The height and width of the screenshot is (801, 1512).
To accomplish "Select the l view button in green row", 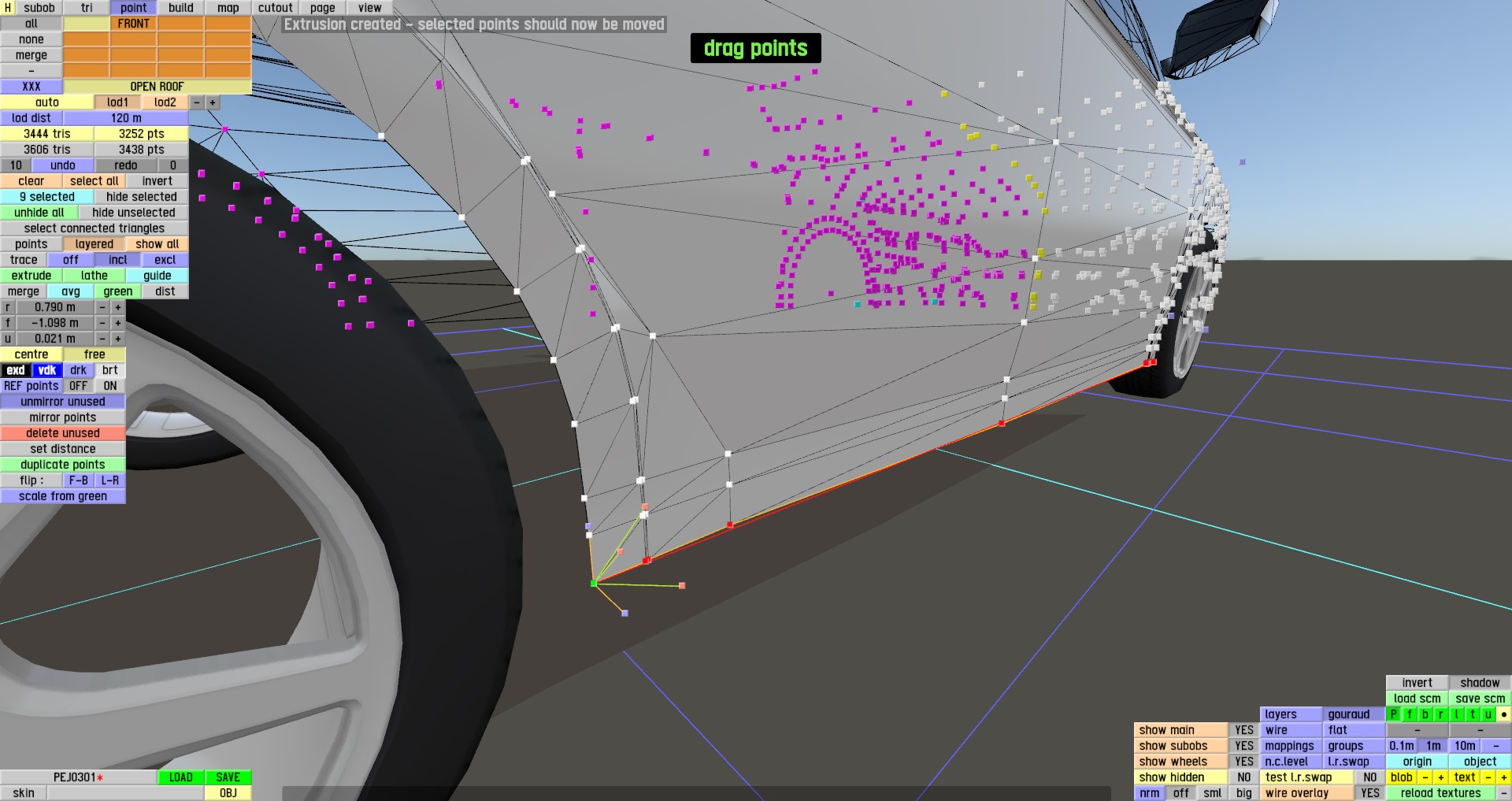I will (x=1457, y=714).
